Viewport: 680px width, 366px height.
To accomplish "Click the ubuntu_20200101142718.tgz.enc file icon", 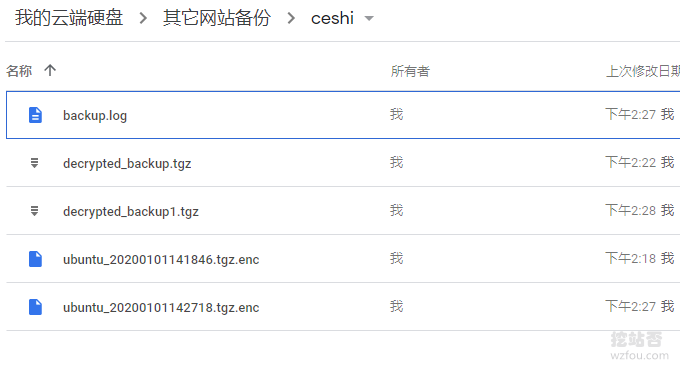I will (35, 307).
